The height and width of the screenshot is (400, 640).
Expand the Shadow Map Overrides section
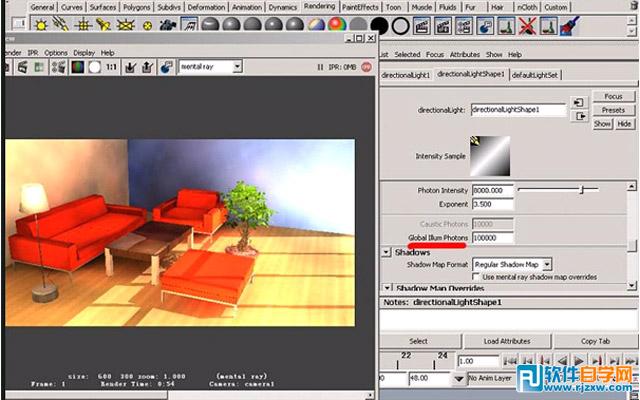point(386,289)
